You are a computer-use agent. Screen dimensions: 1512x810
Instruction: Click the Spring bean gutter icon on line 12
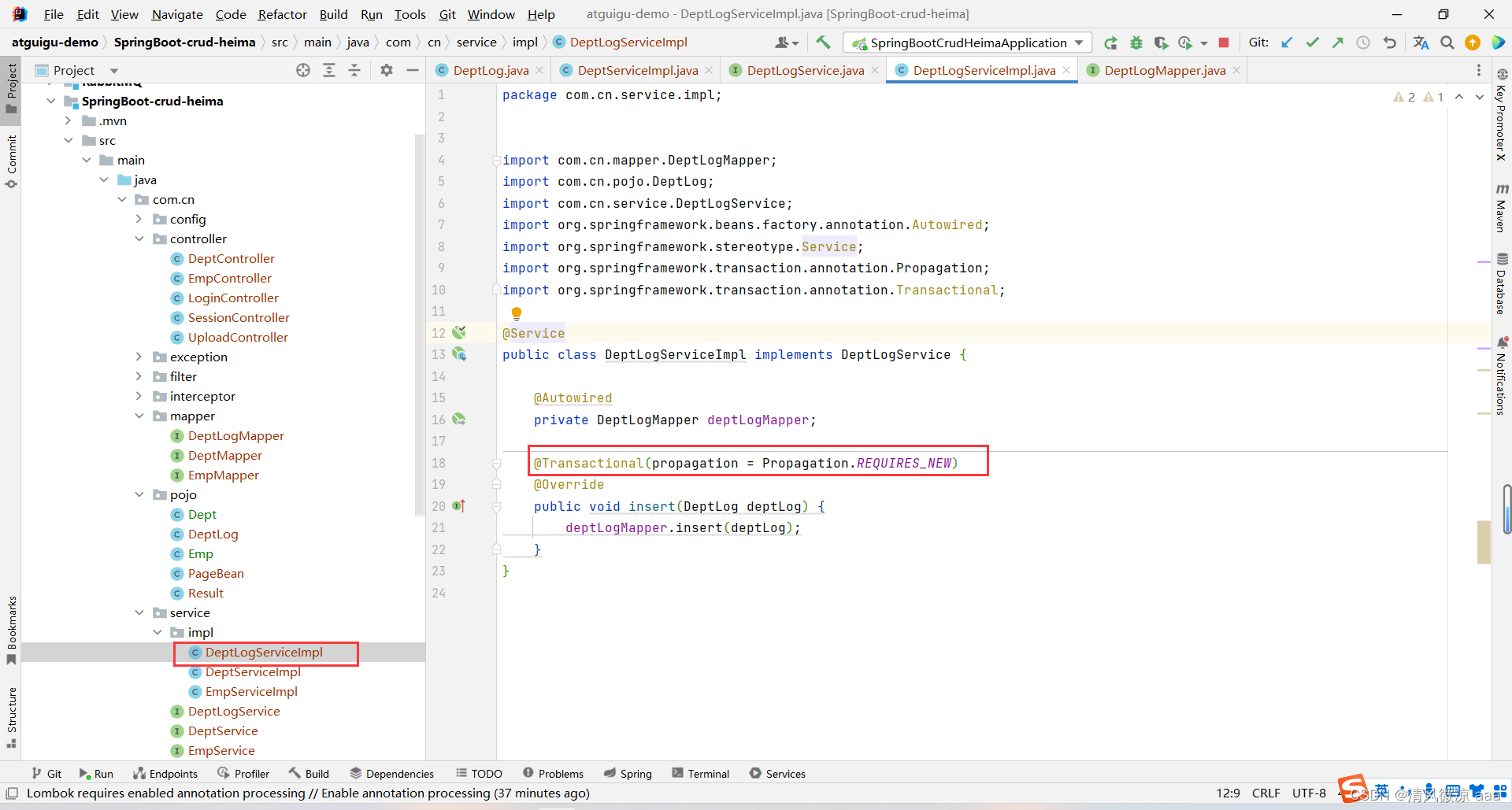[x=459, y=333]
